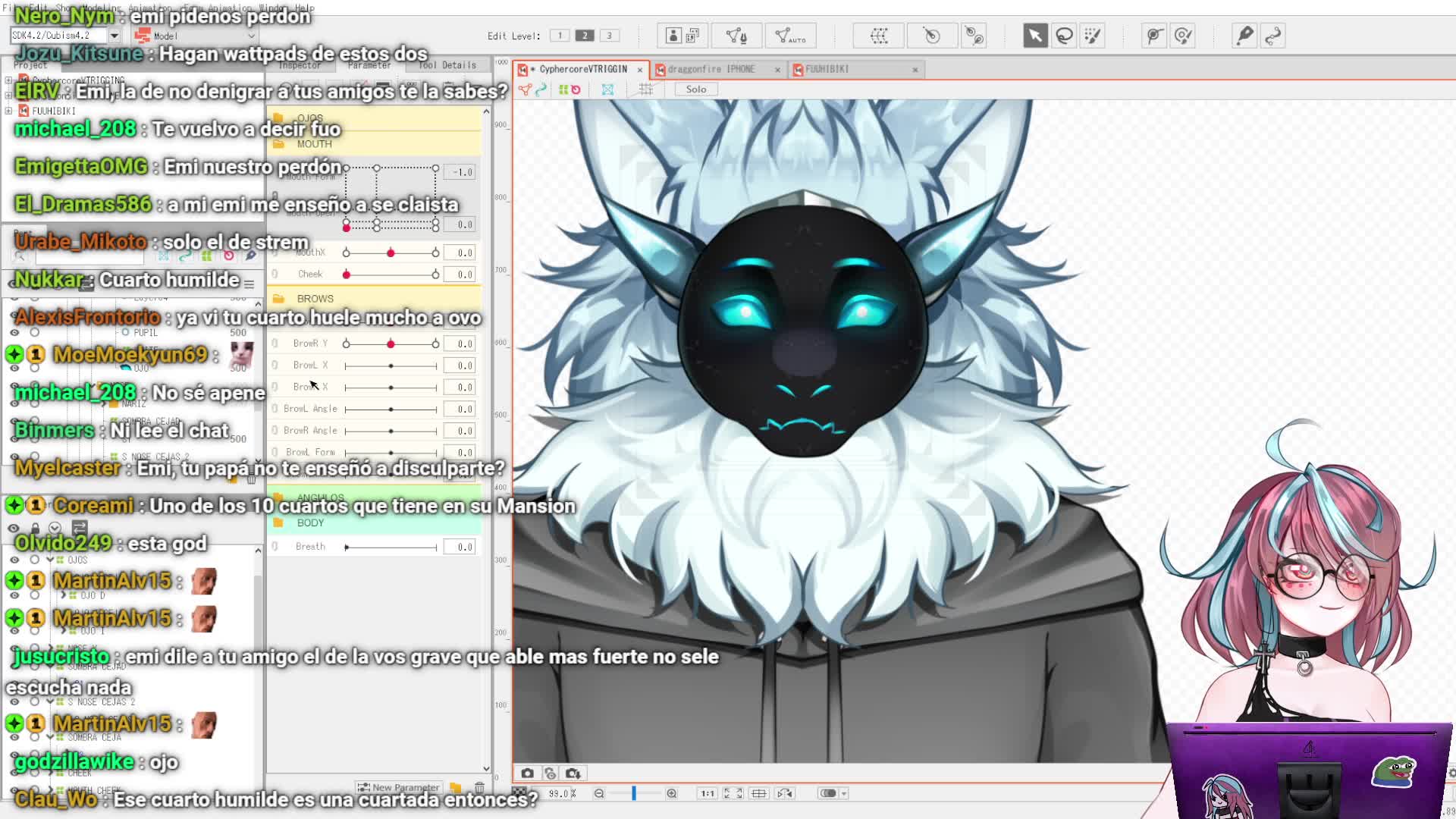Zoom in with the plus magnifier
This screenshot has height=819, width=1456.
pos(672,793)
